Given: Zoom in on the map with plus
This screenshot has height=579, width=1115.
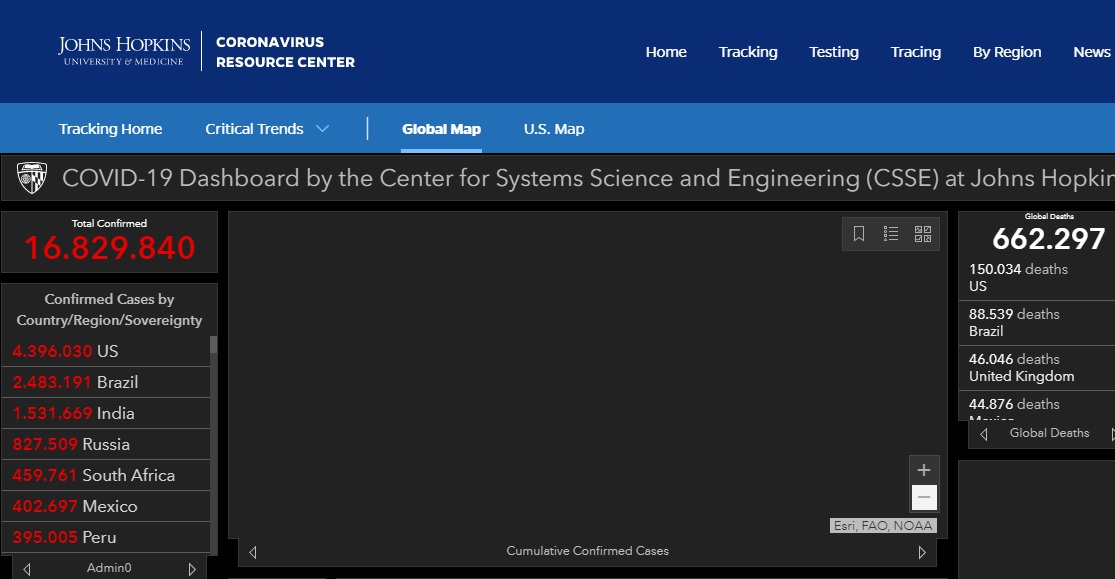Looking at the screenshot, I should tap(924, 470).
